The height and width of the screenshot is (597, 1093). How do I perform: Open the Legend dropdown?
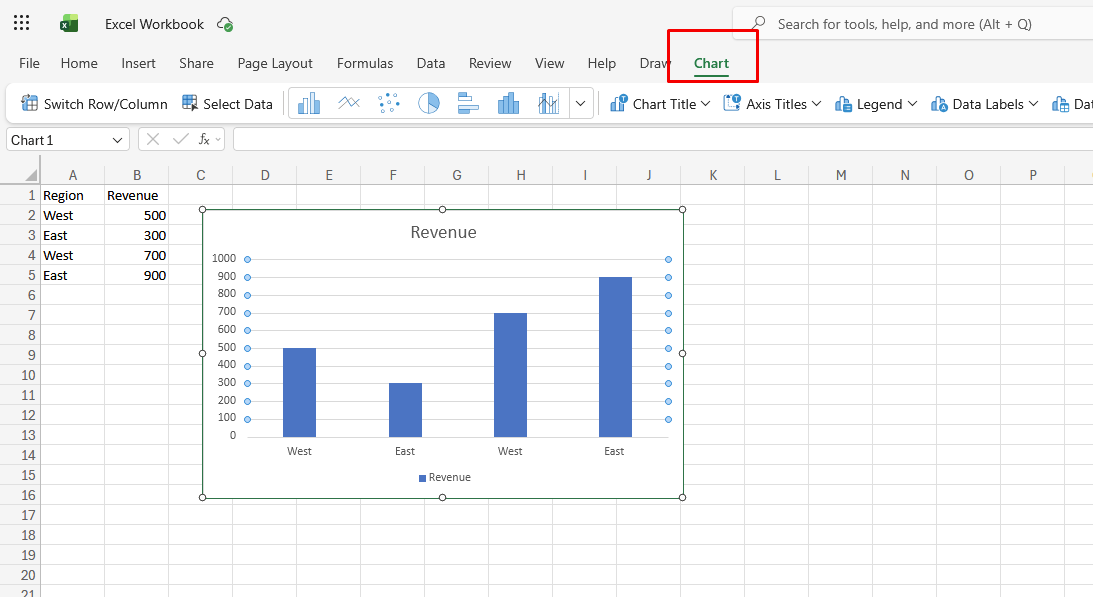(876, 104)
